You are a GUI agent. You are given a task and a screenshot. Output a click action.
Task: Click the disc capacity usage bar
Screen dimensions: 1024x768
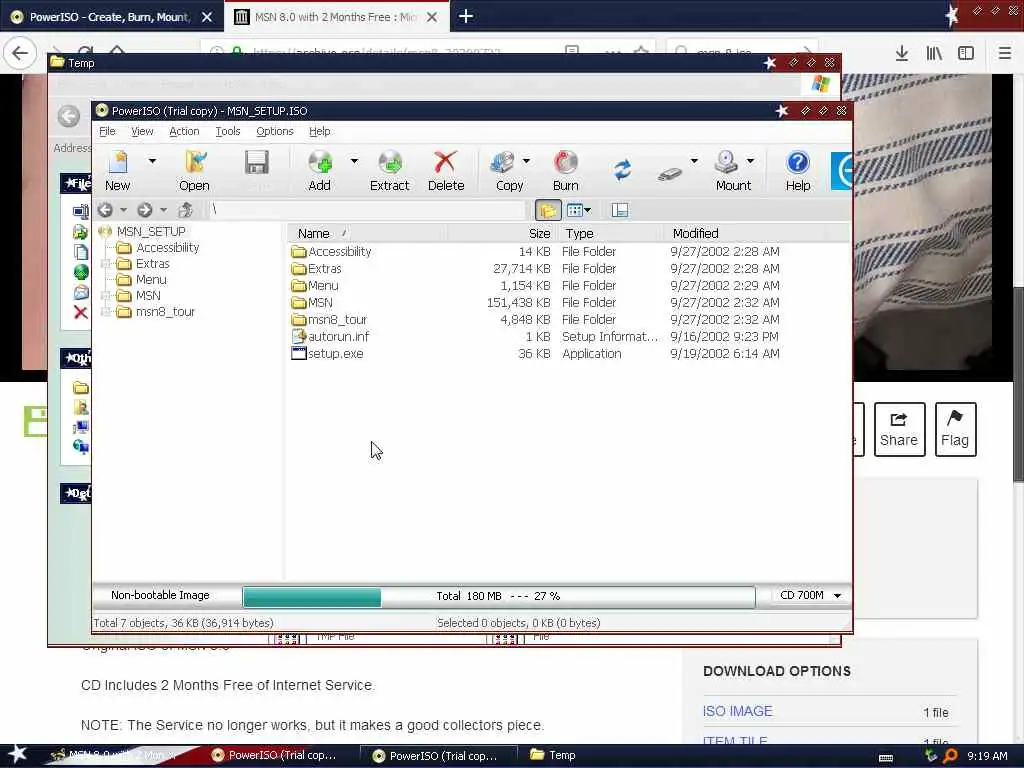(x=499, y=596)
